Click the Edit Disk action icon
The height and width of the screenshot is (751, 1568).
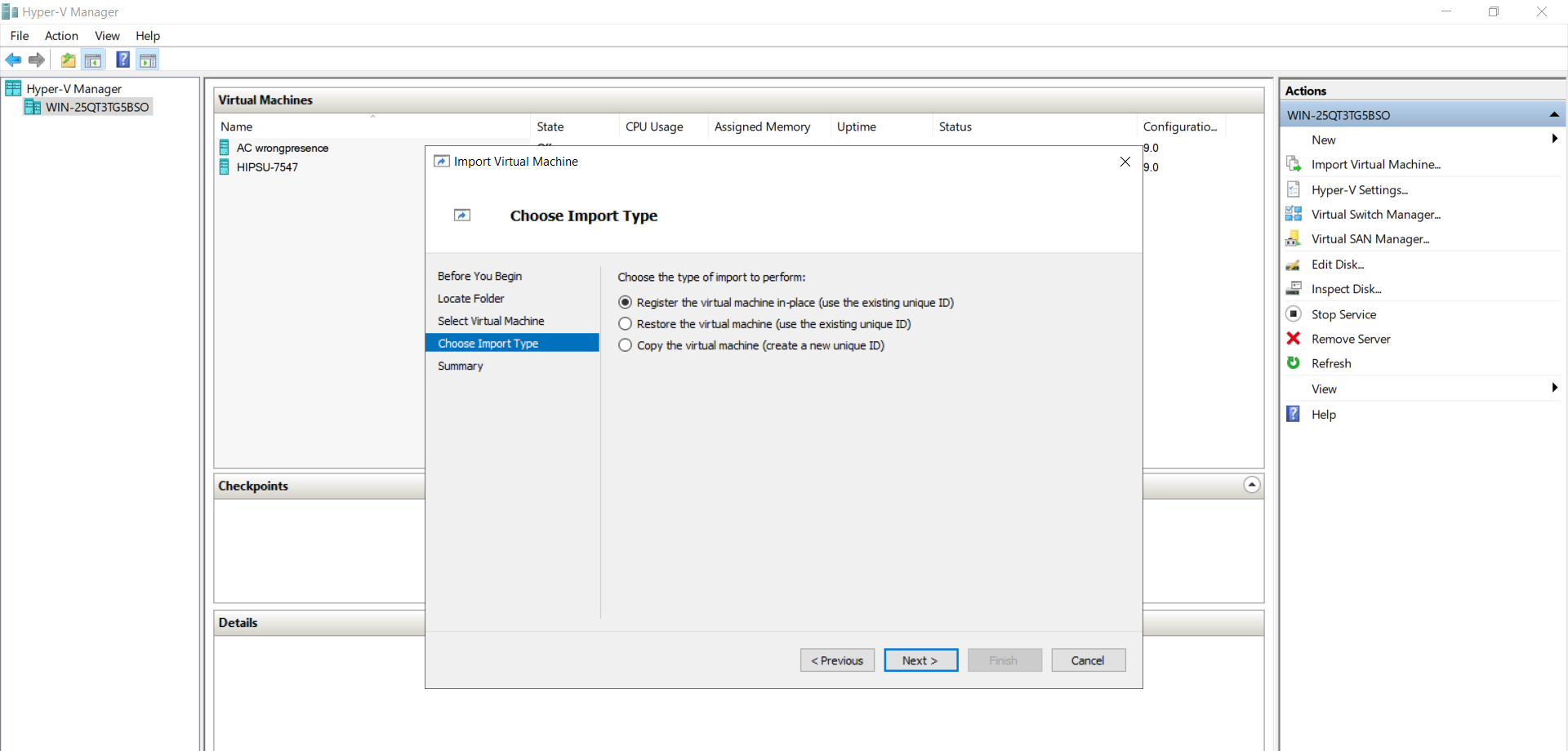1294,264
